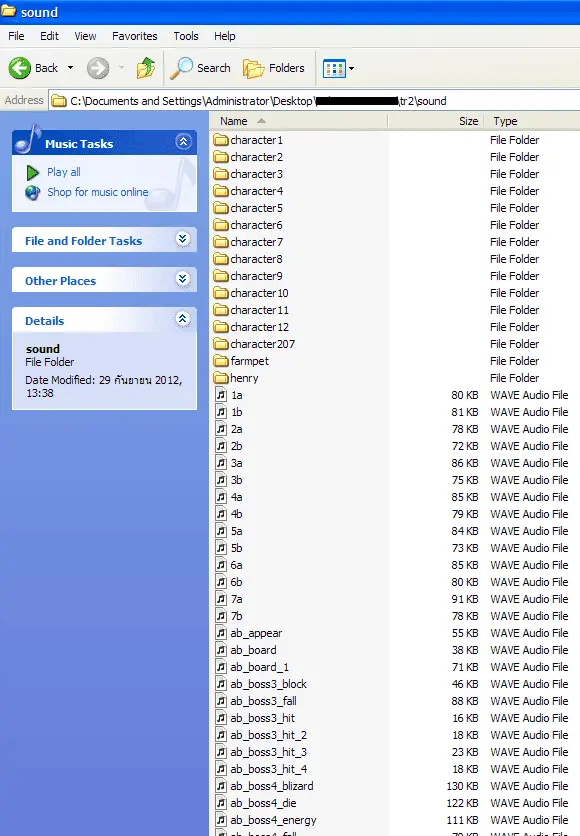Open the Help menu
The image size is (580, 836).
(224, 36)
